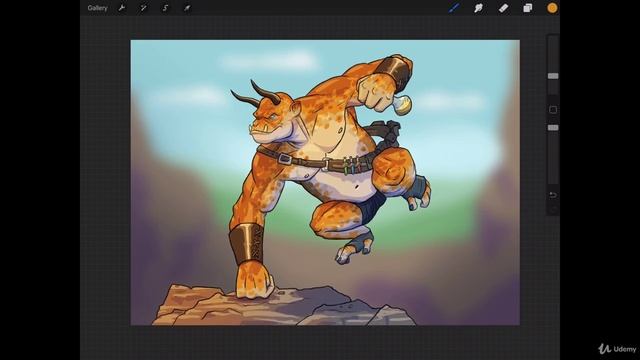Click the brush opacity slider handle
Screen dimensions: 640x360
(553, 128)
